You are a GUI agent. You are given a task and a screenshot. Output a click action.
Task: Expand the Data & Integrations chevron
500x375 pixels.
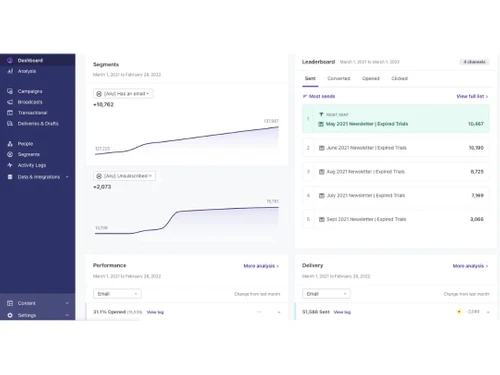coord(67,177)
